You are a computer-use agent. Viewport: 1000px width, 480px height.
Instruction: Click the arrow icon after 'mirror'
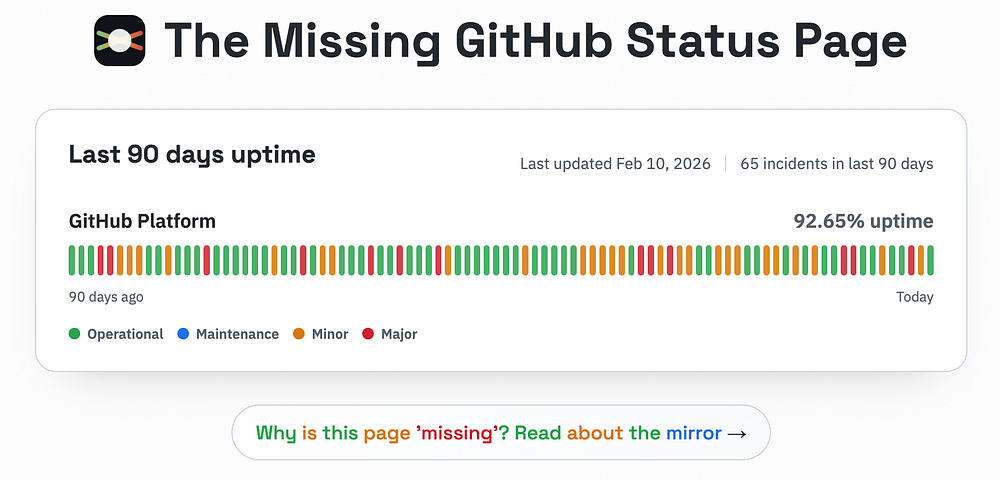737,433
